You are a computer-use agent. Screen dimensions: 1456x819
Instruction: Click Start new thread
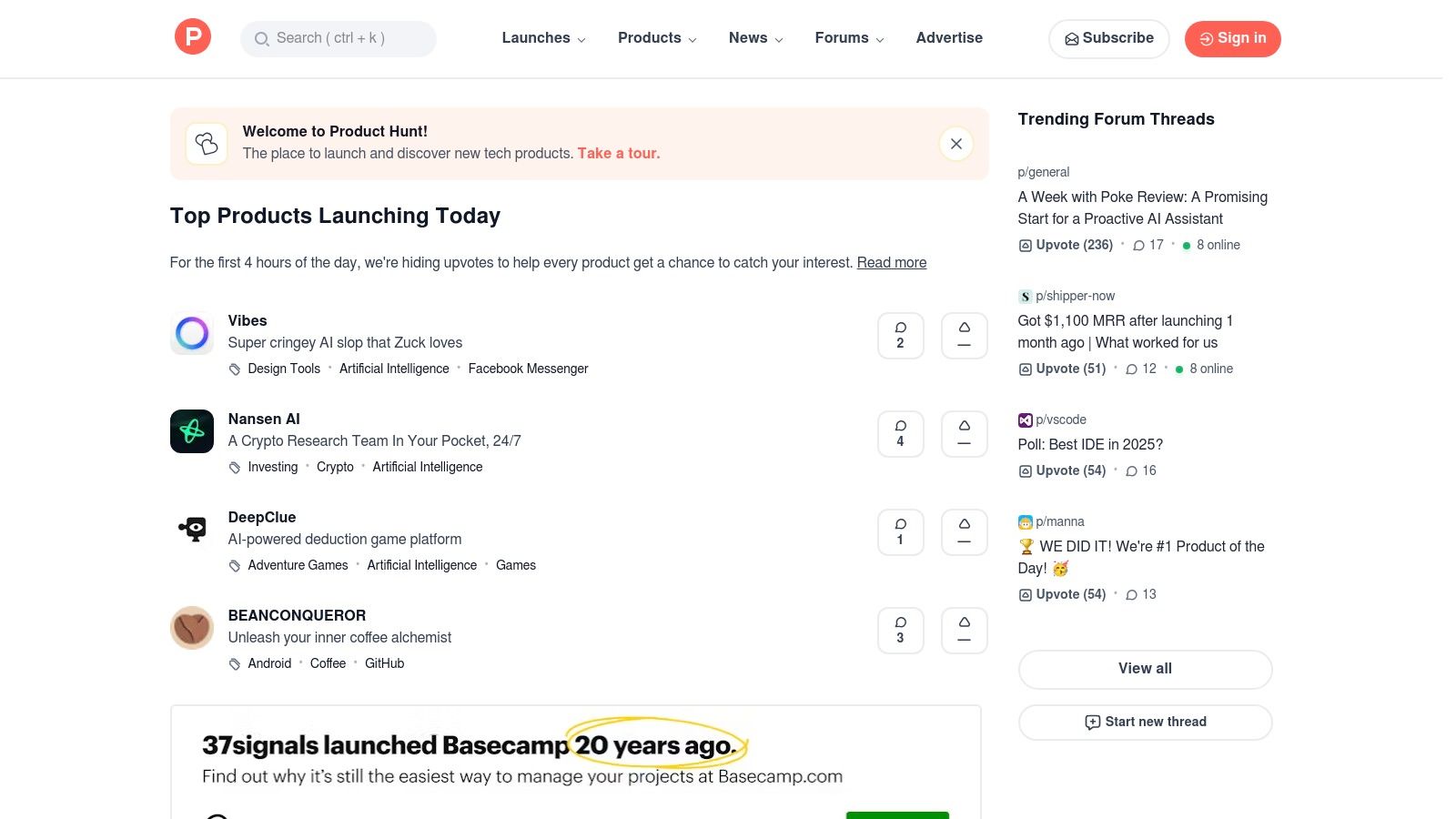(x=1145, y=722)
